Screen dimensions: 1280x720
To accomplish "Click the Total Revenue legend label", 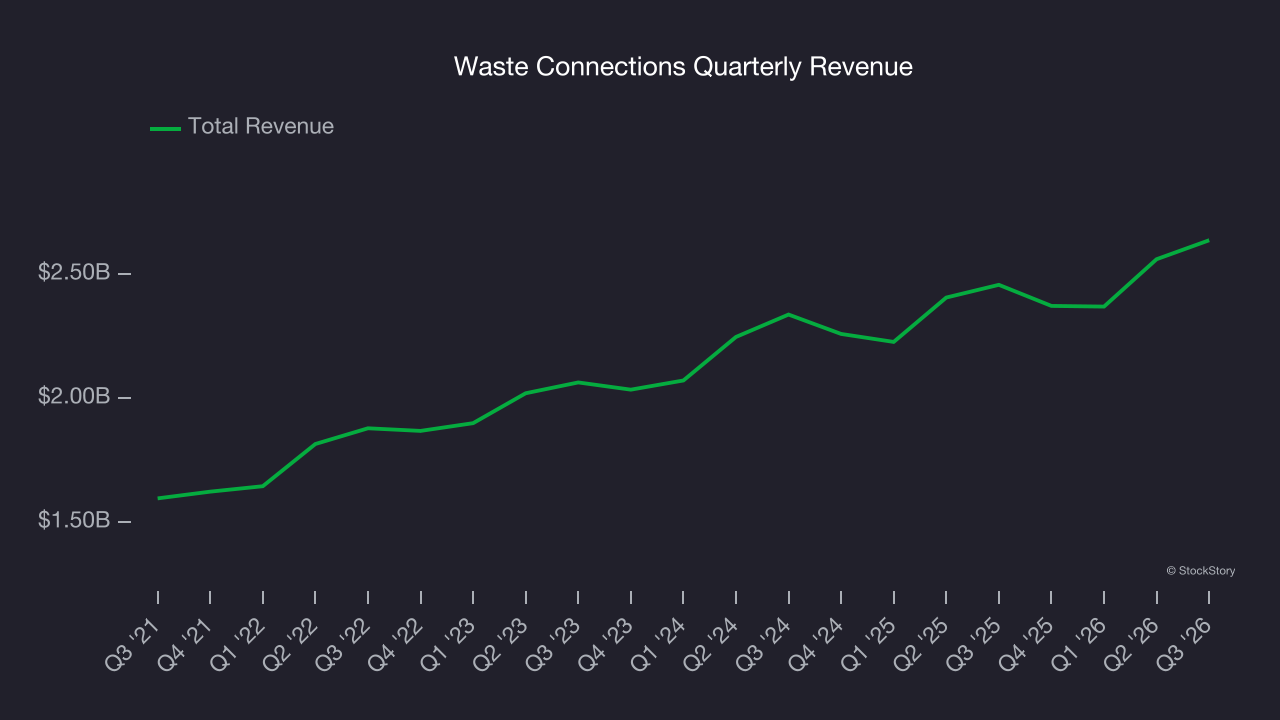I will click(261, 127).
